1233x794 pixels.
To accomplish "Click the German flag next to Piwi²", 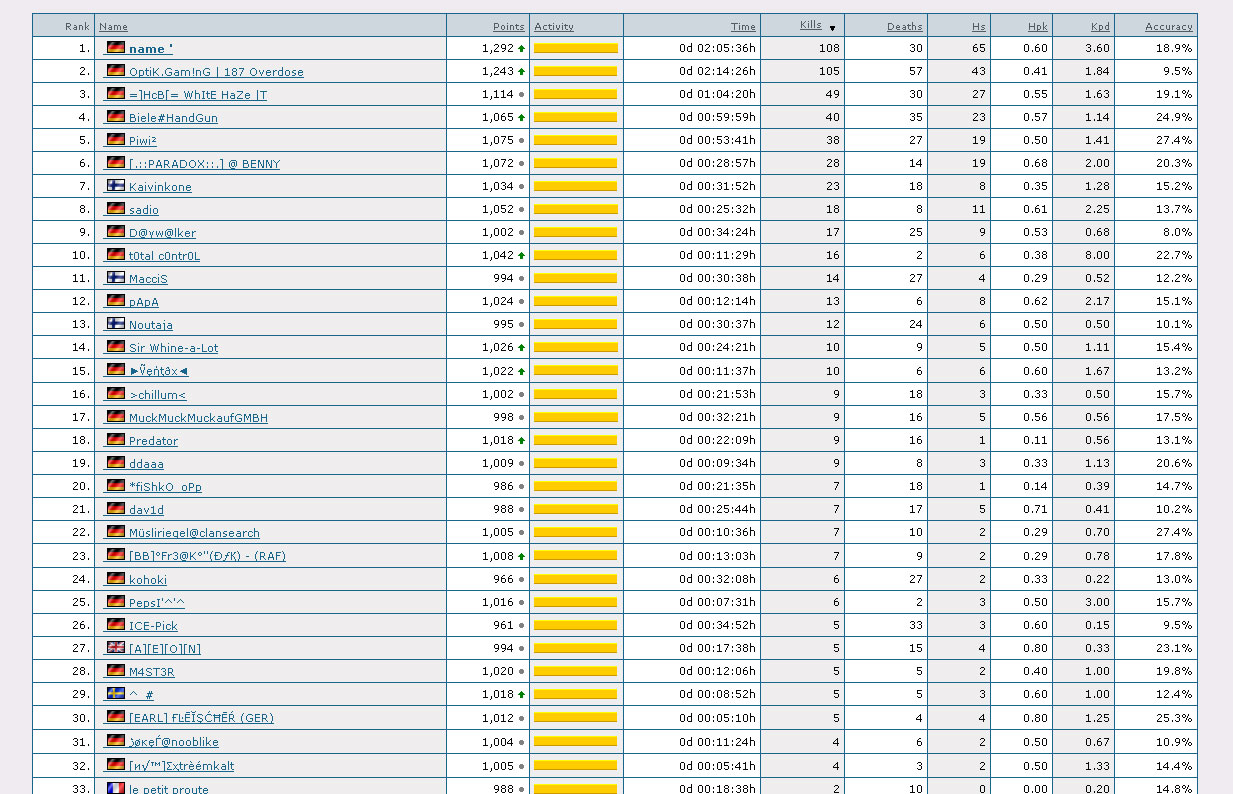I will [x=116, y=140].
